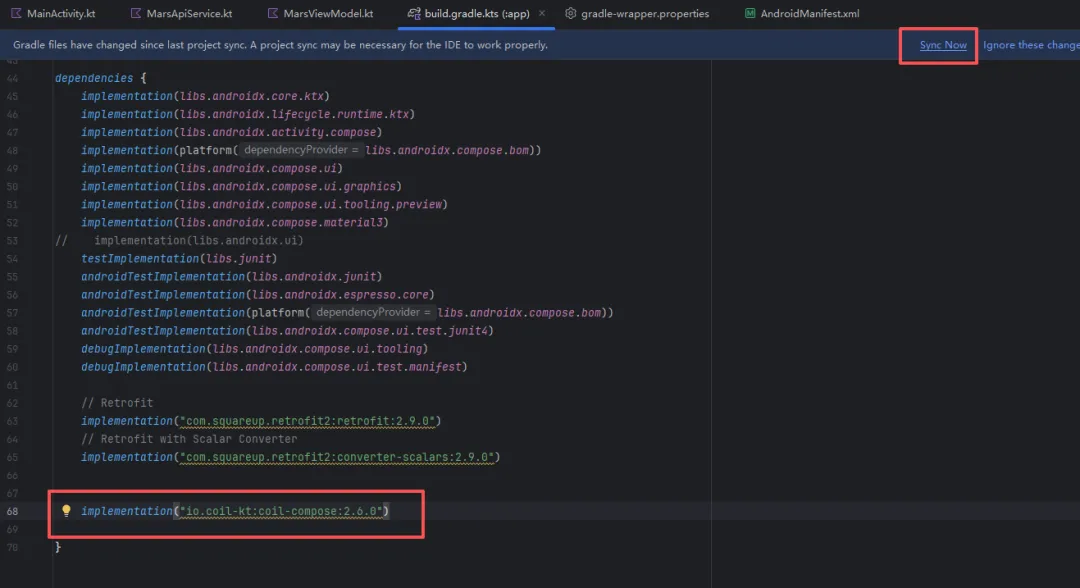The height and width of the screenshot is (588, 1080).
Task: Click line number 44 in the gutter
Action: 12,78
